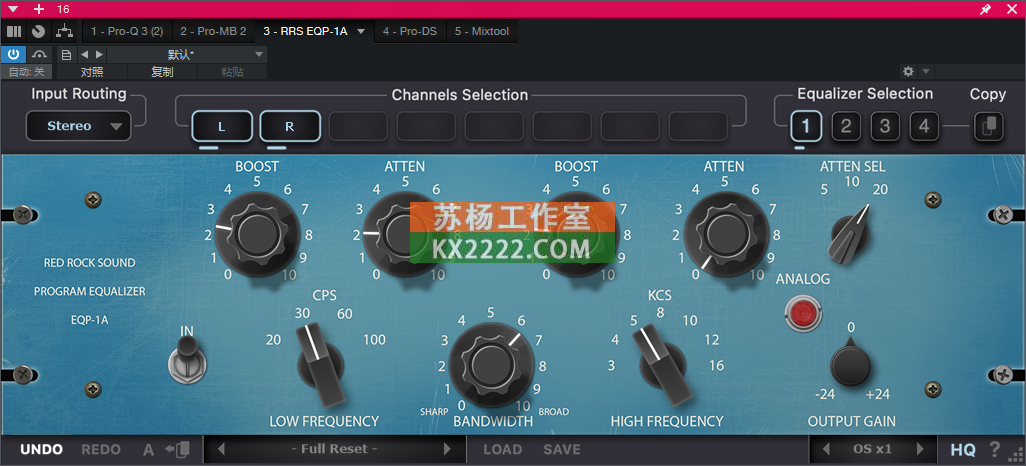The width and height of the screenshot is (1026, 466).
Task: Click the 粘贴 paste button
Action: pos(232,72)
